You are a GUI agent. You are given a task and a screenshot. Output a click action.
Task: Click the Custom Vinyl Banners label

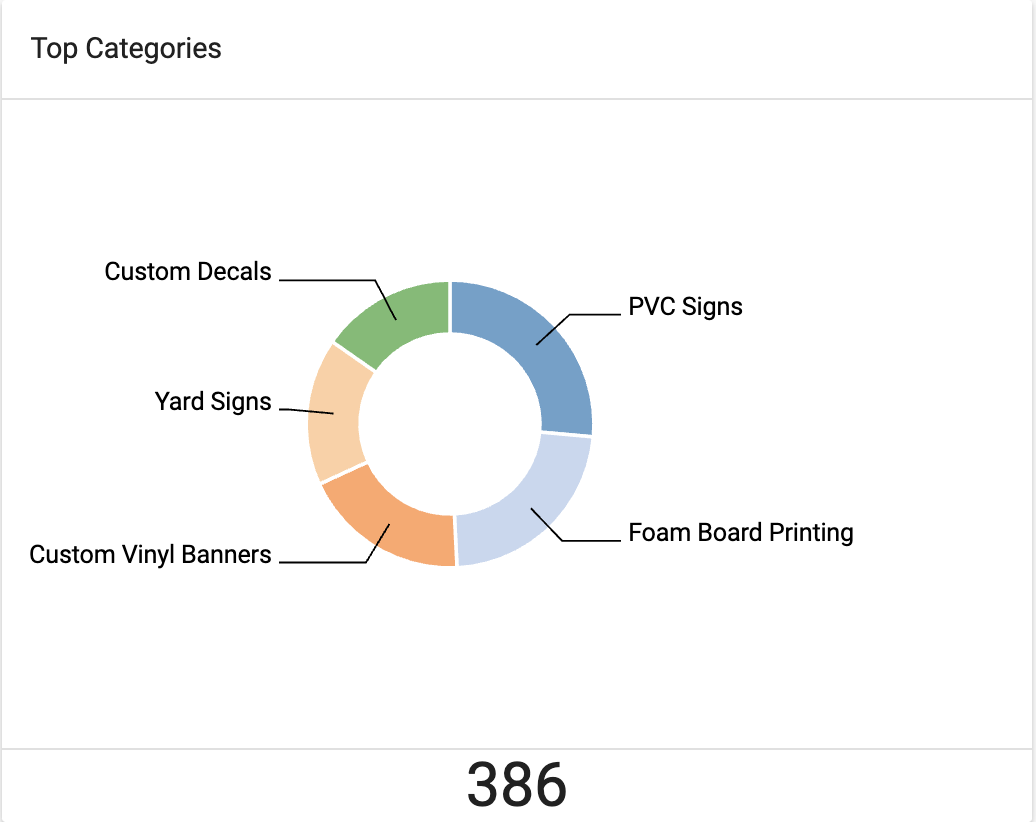151,554
